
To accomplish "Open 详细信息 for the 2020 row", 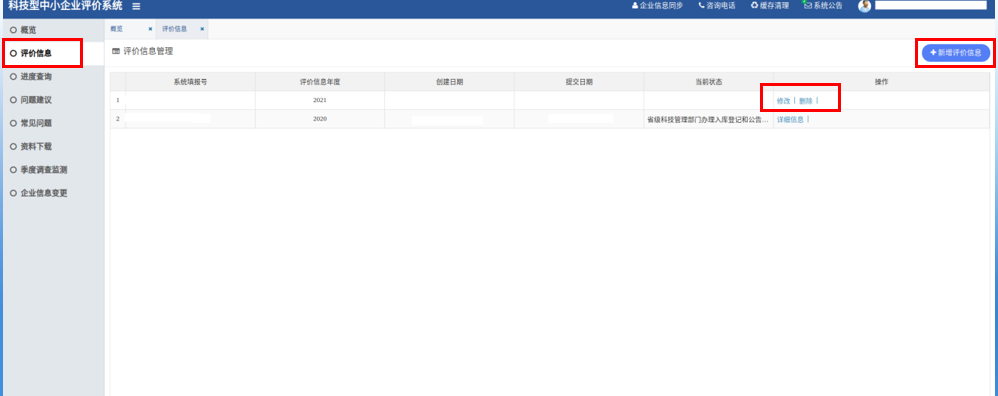I will point(790,119).
